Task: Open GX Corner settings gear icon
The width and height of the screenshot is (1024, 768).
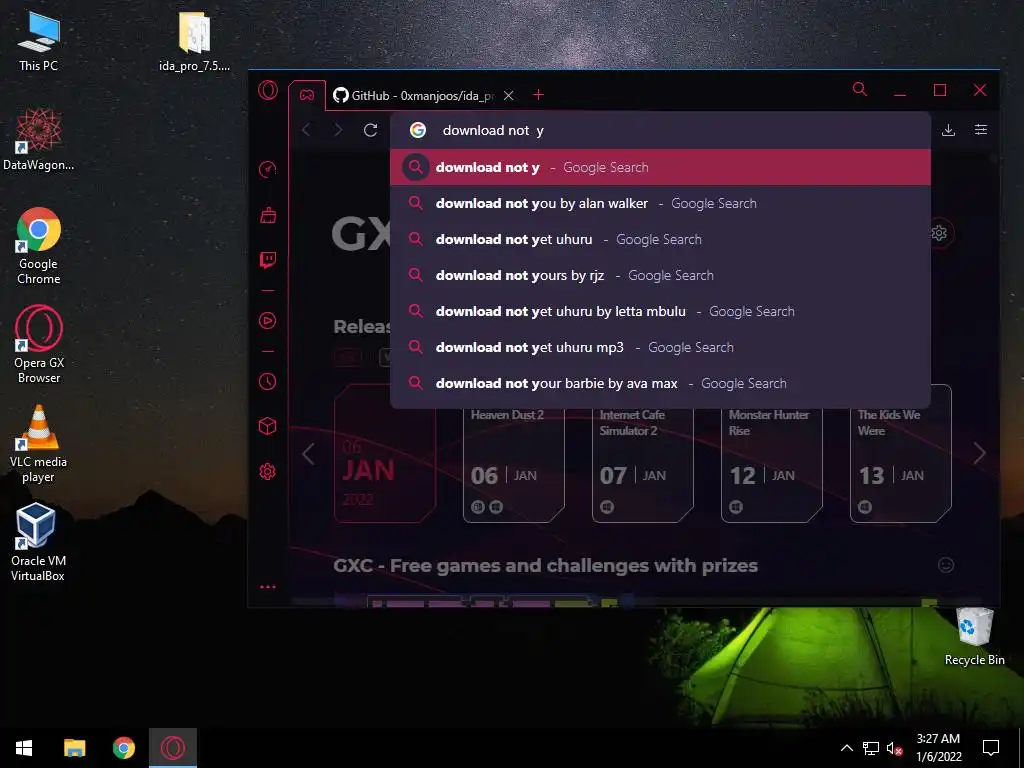Action: pos(939,233)
